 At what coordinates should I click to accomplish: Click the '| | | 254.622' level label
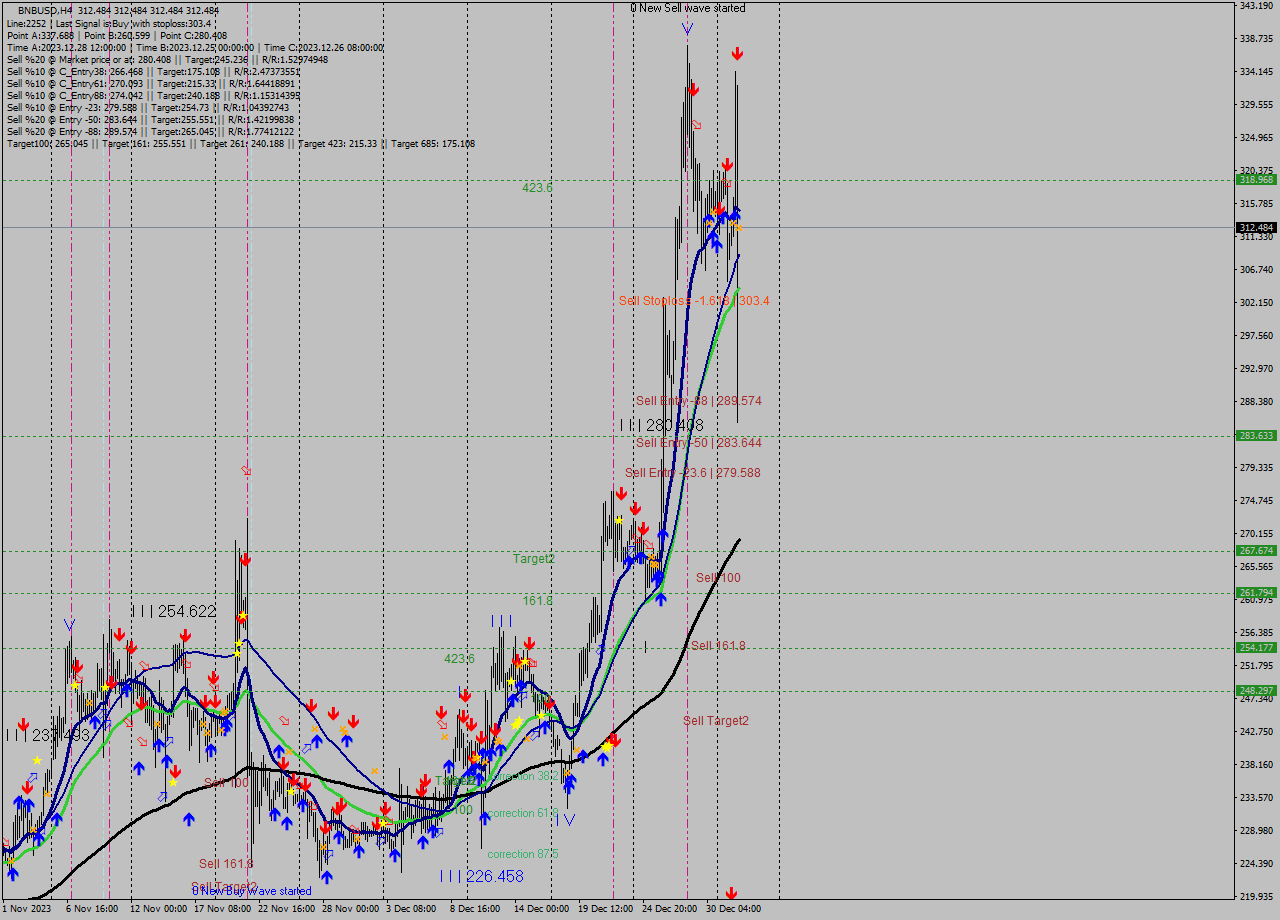tap(174, 611)
